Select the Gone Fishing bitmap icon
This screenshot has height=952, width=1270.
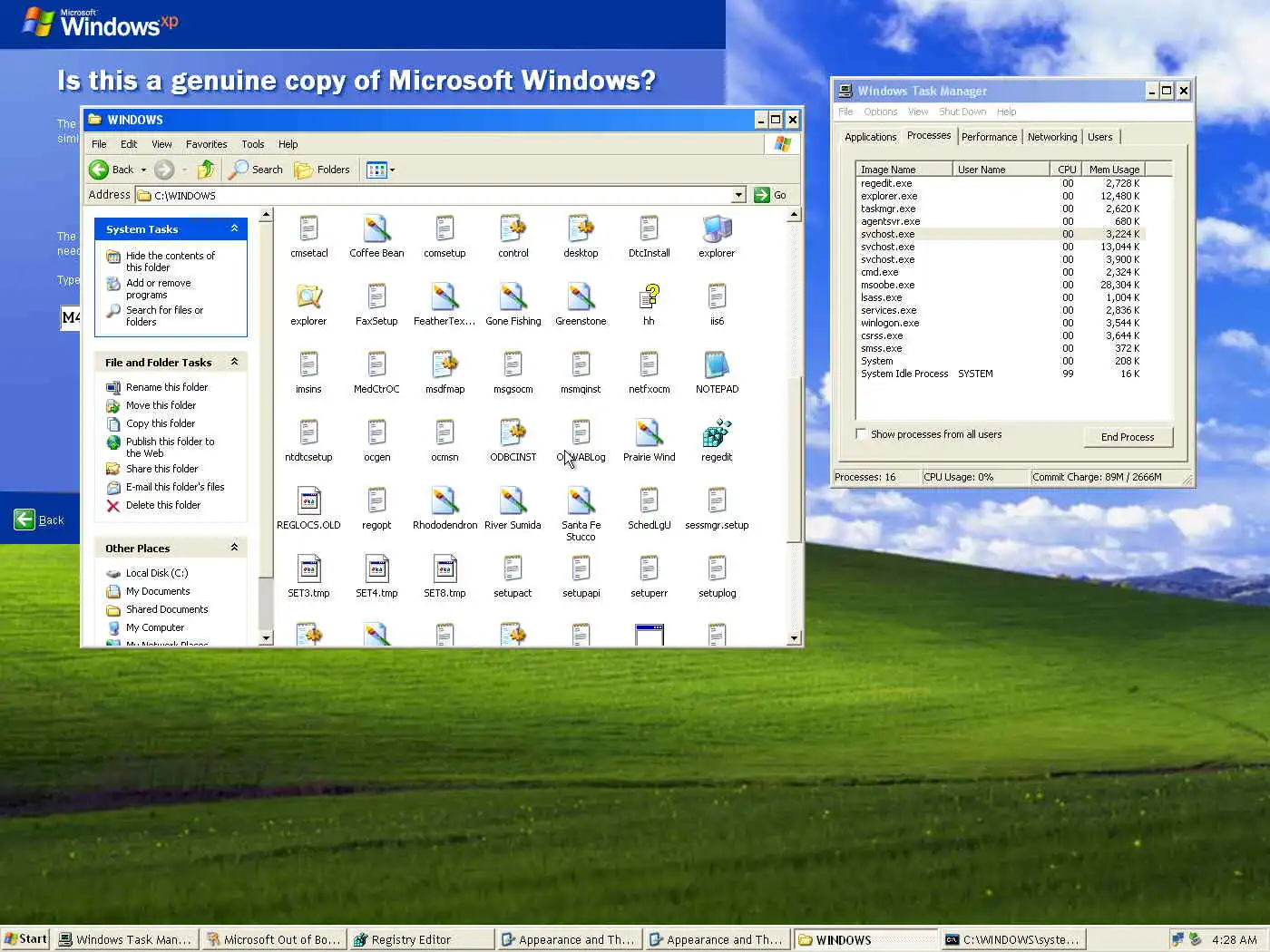[x=513, y=296]
